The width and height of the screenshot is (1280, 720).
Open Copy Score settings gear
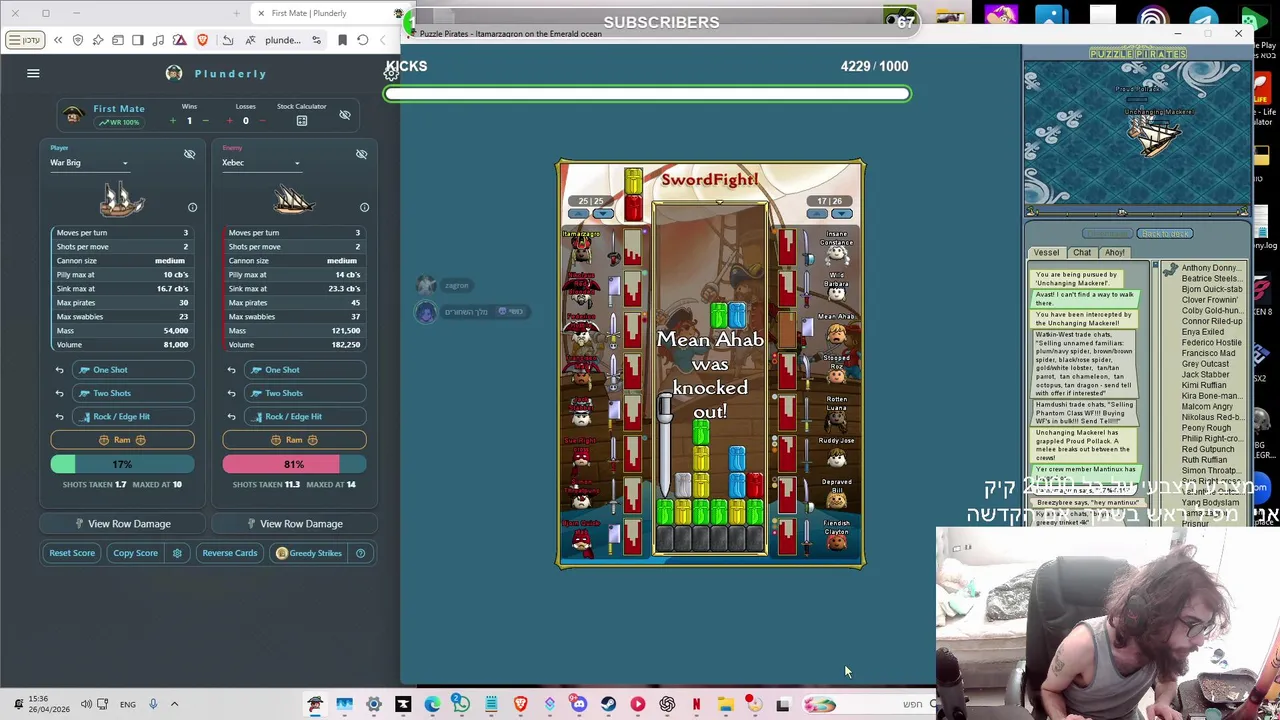(x=177, y=553)
